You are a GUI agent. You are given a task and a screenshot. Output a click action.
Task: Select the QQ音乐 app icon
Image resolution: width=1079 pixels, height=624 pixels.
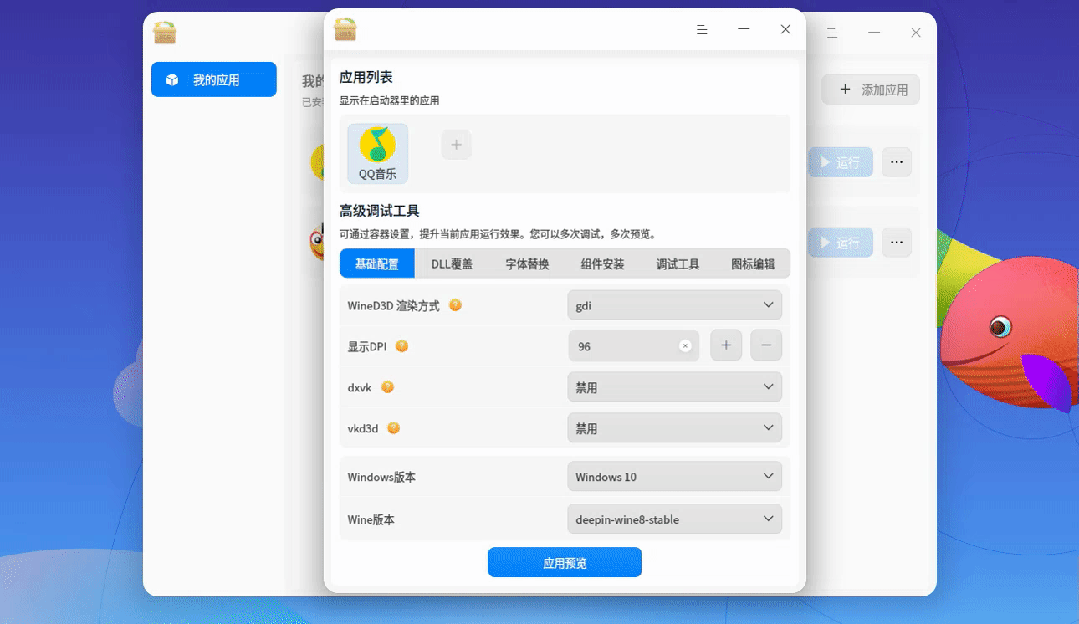(x=377, y=153)
